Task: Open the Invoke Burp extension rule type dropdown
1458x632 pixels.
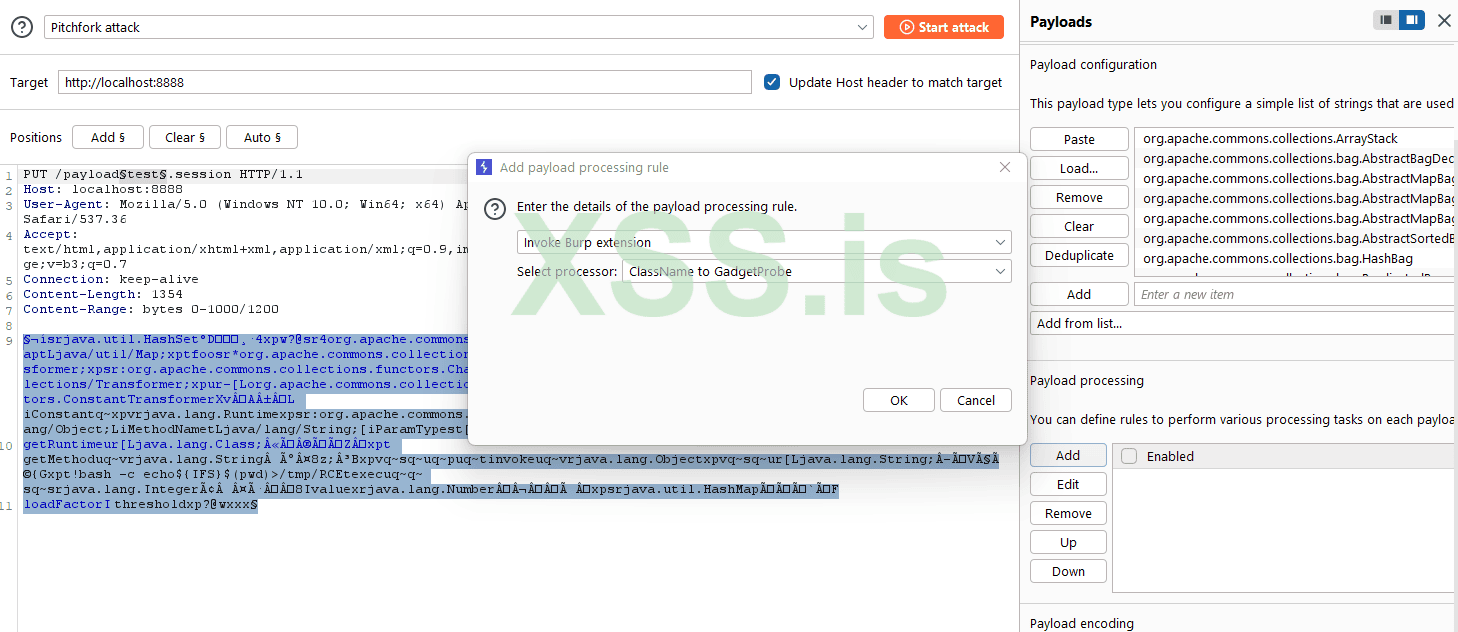Action: [x=764, y=242]
